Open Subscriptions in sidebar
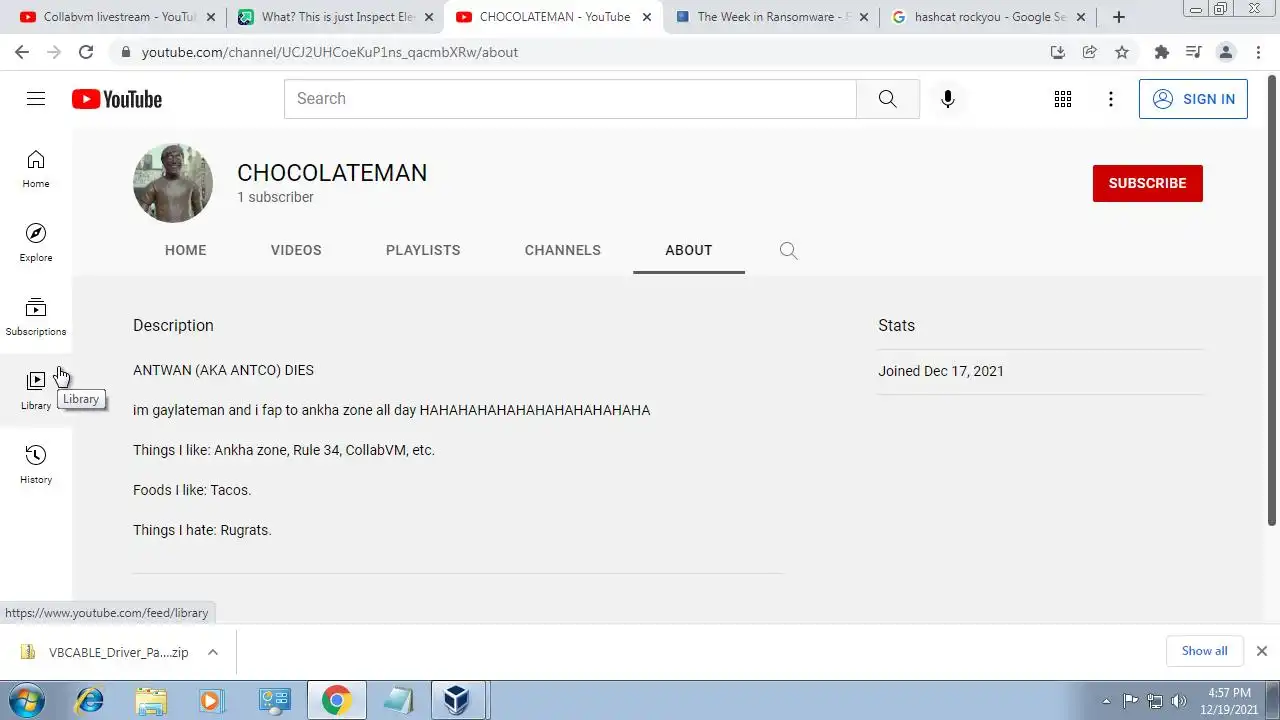The width and height of the screenshot is (1280, 720). click(36, 317)
